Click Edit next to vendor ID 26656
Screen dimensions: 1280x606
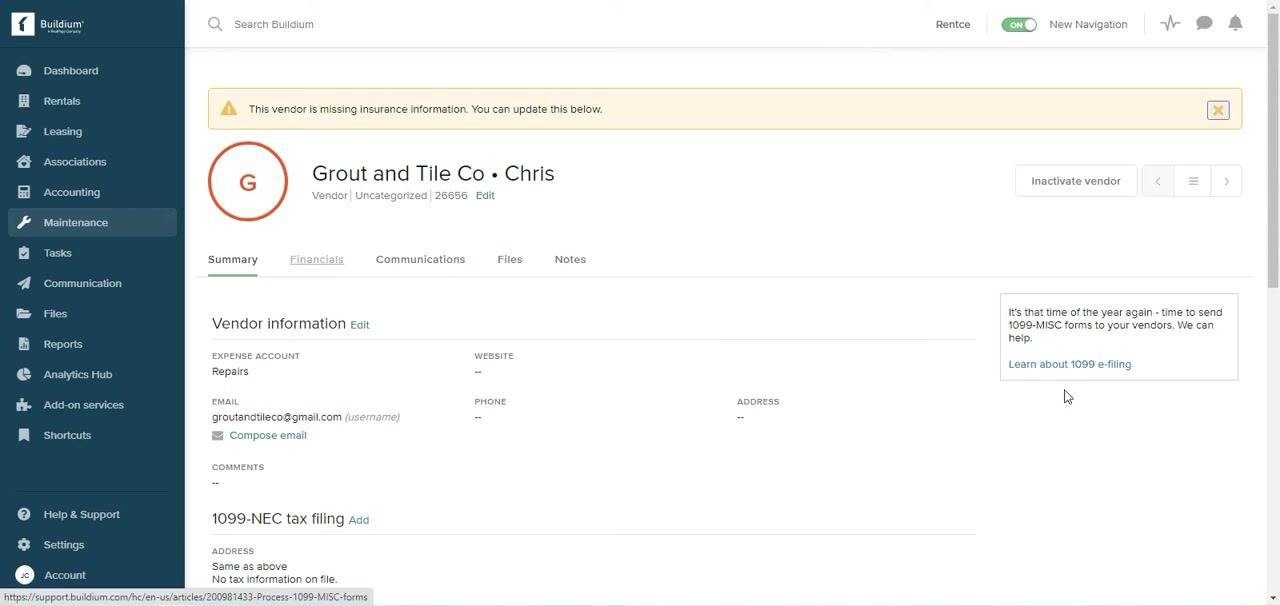485,196
